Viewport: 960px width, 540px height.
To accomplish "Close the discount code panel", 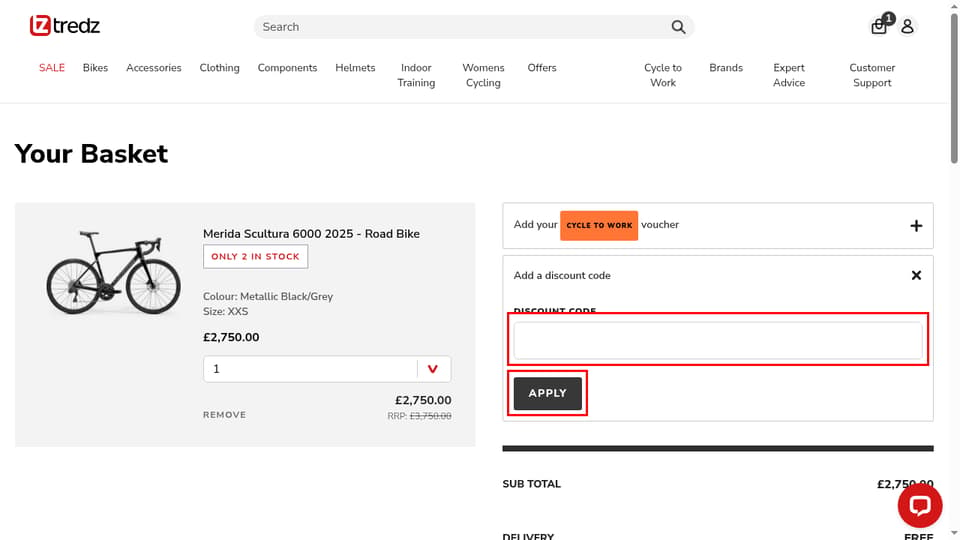I will pyautogui.click(x=916, y=276).
